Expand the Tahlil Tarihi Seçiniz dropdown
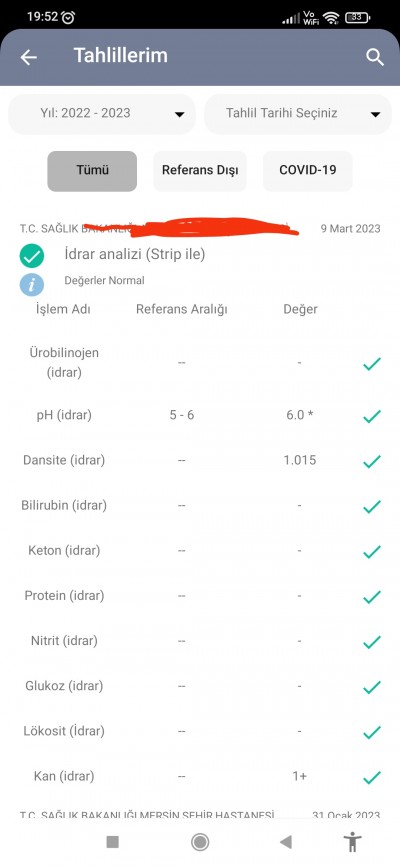The width and height of the screenshot is (400, 866). click(298, 114)
